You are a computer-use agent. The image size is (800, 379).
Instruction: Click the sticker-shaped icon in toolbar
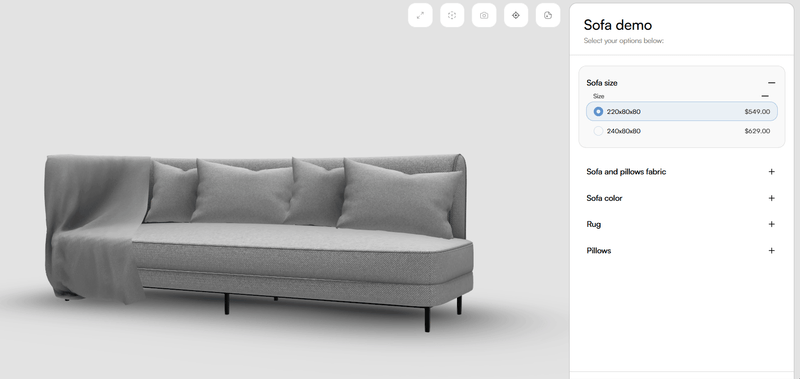click(548, 15)
